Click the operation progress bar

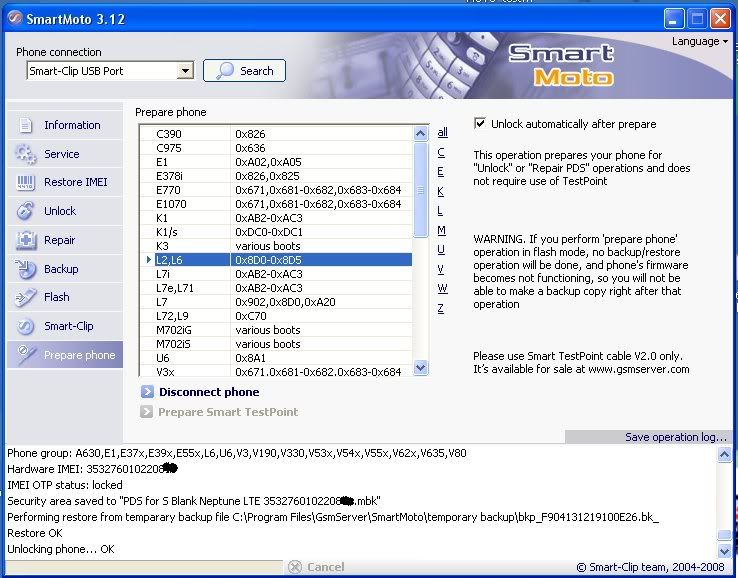[x=144, y=567]
